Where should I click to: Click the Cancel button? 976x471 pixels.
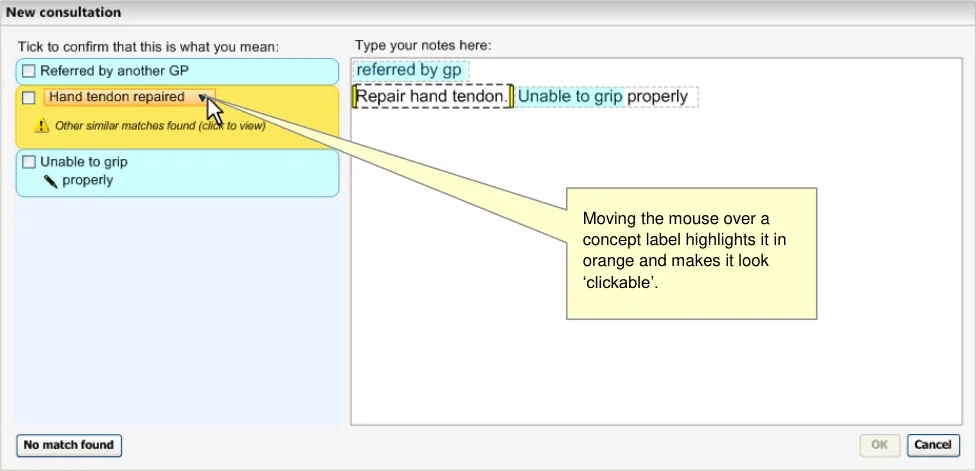(933, 444)
